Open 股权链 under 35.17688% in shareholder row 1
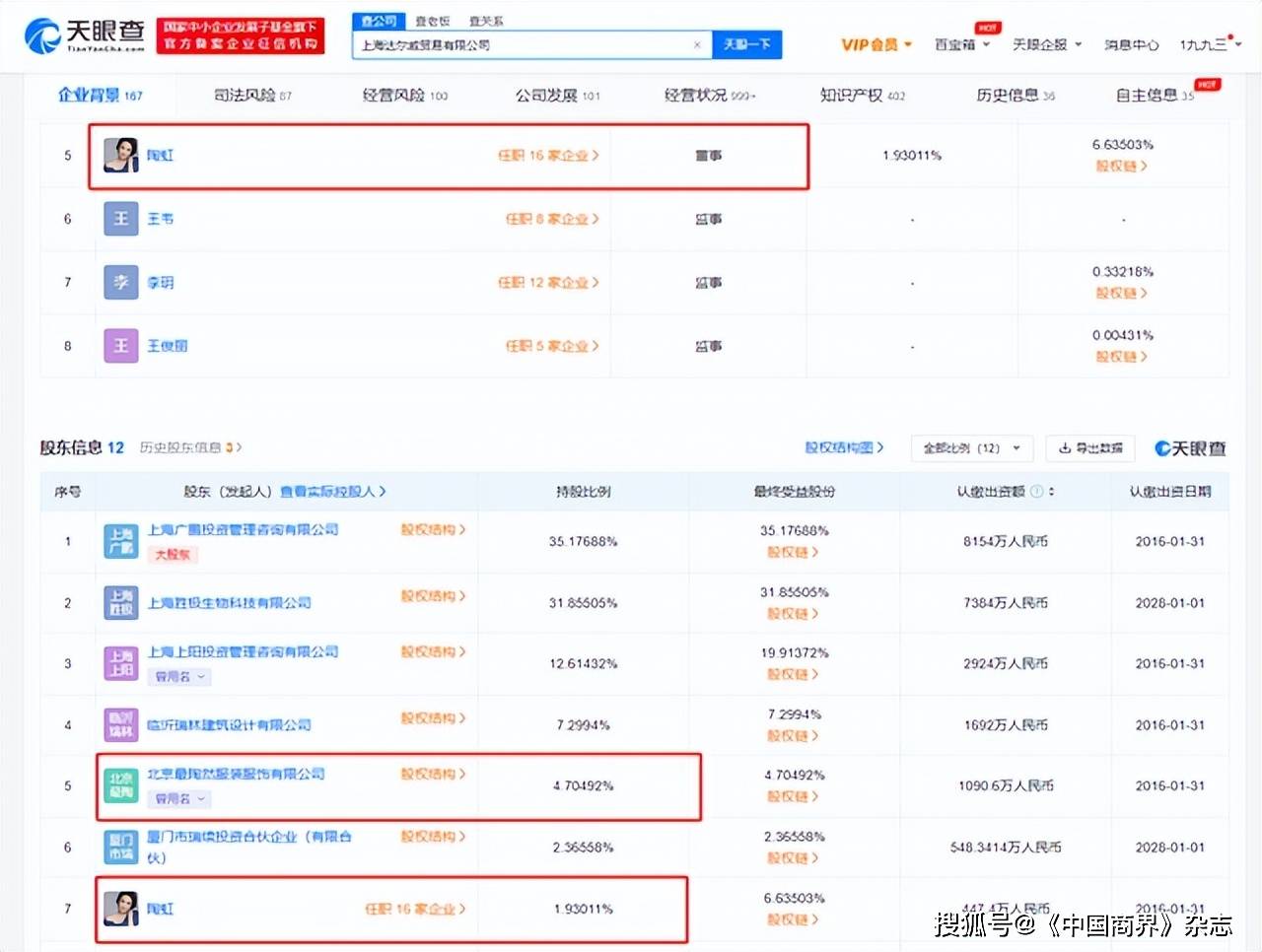Screen dimensions: 1262x952 click(x=793, y=553)
